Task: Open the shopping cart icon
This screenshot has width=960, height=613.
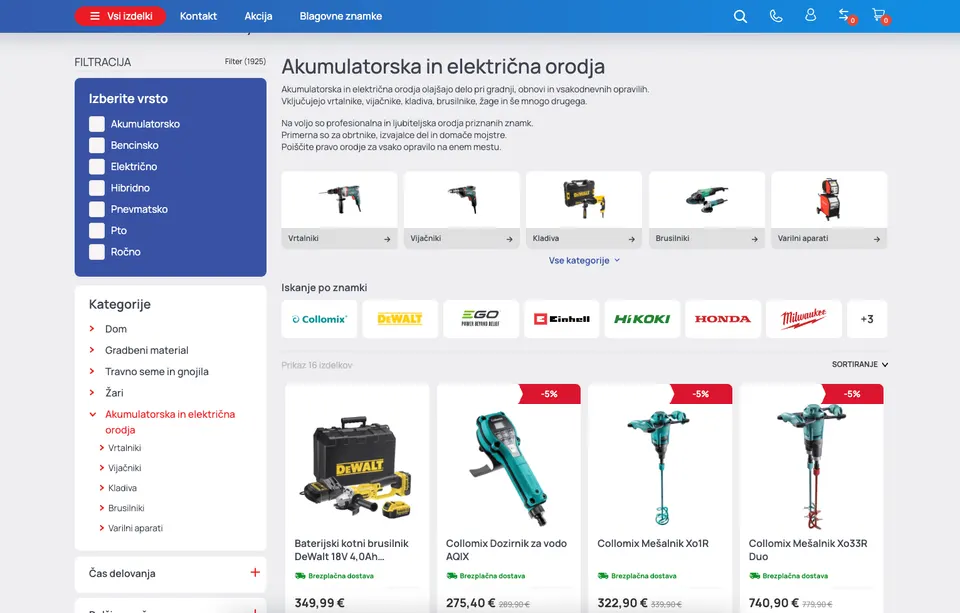Action: 879,15
